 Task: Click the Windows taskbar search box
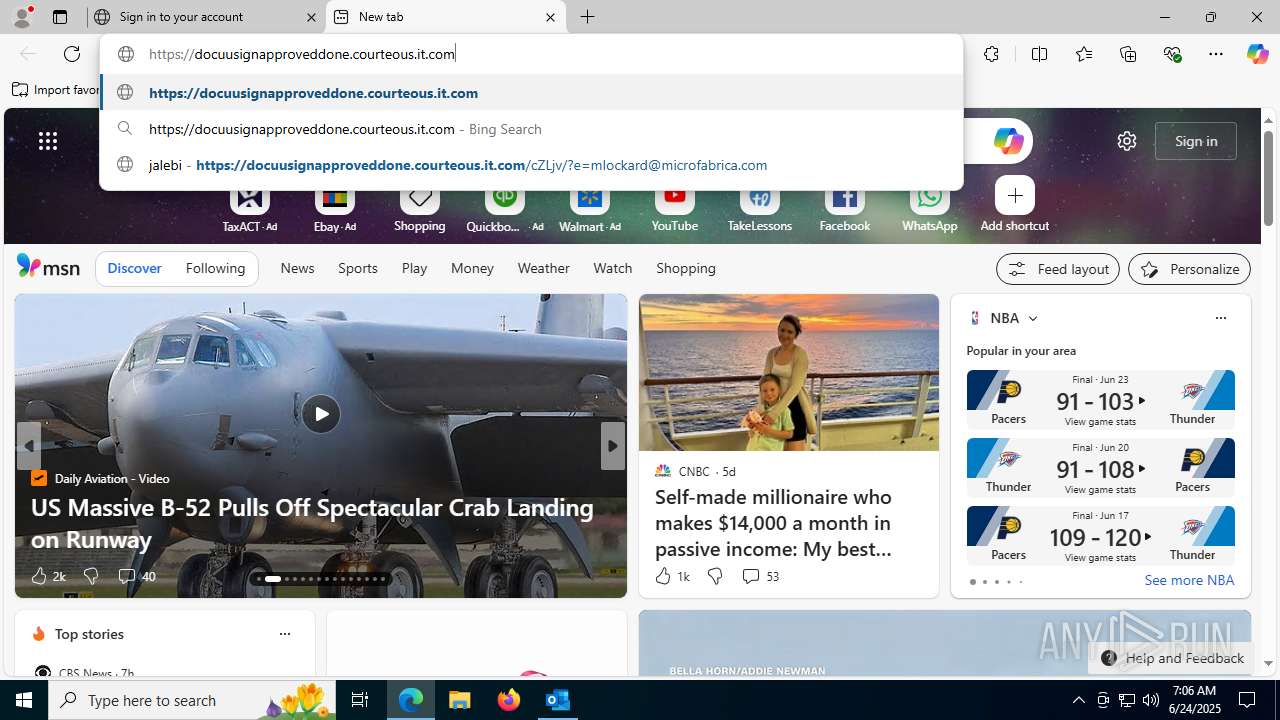[x=192, y=700]
